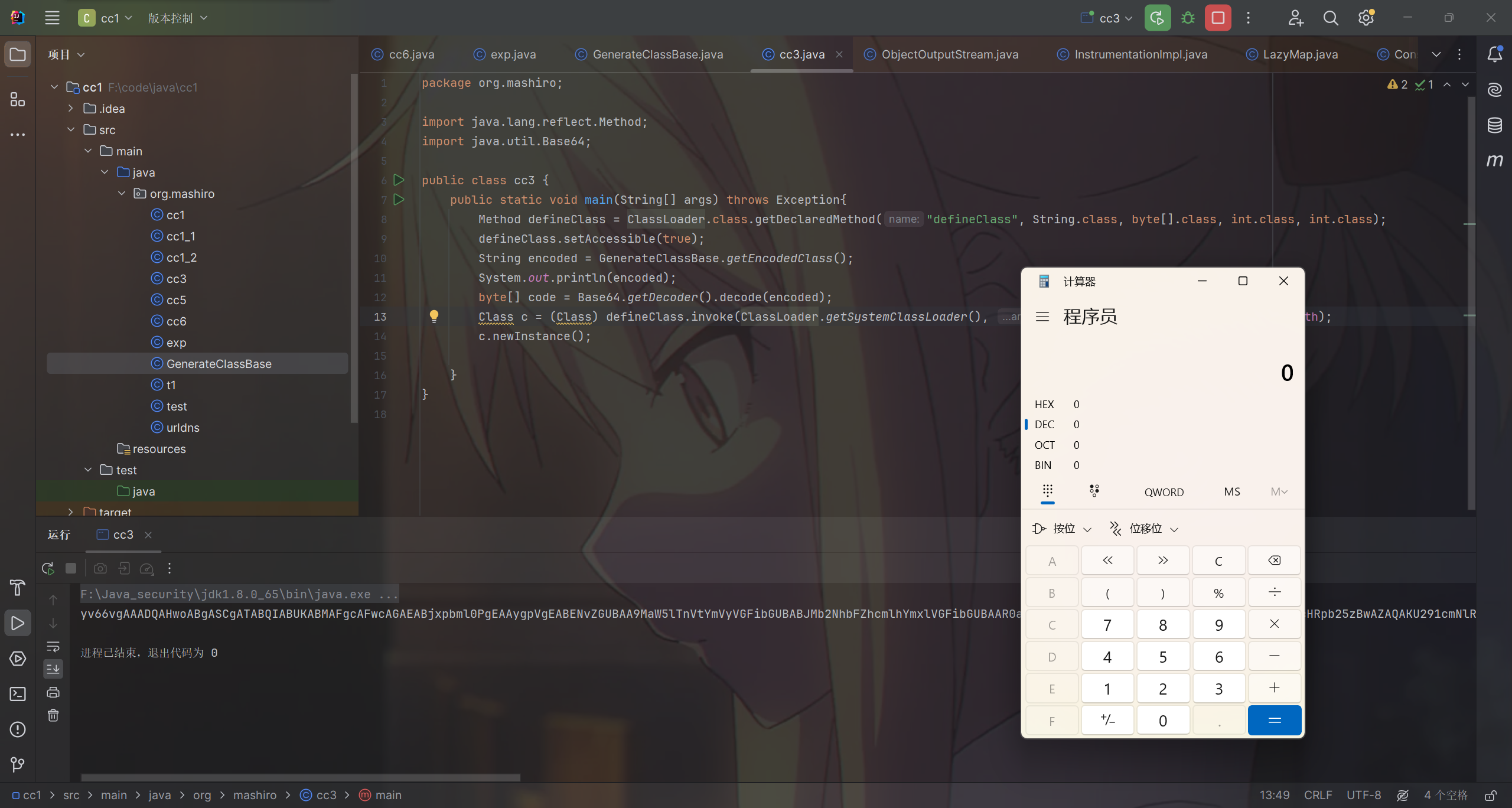The image size is (1512, 808).
Task: Switch calculator to bit toggling keypad
Action: tap(1094, 491)
